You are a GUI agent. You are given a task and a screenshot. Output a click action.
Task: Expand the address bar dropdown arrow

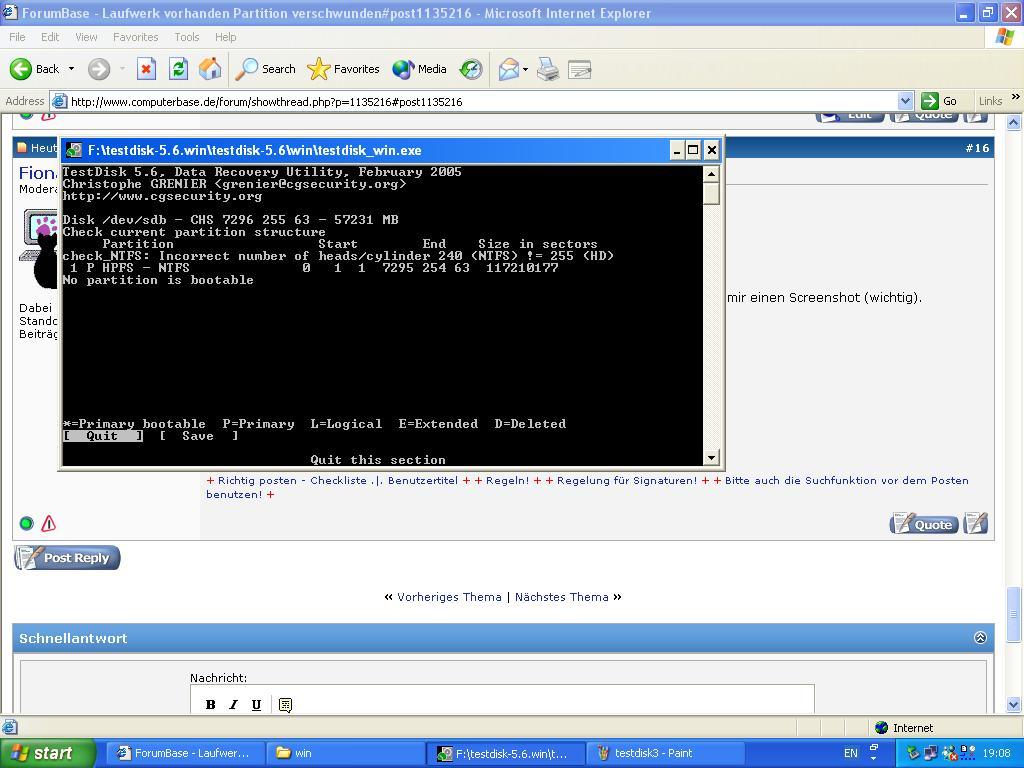[x=905, y=101]
